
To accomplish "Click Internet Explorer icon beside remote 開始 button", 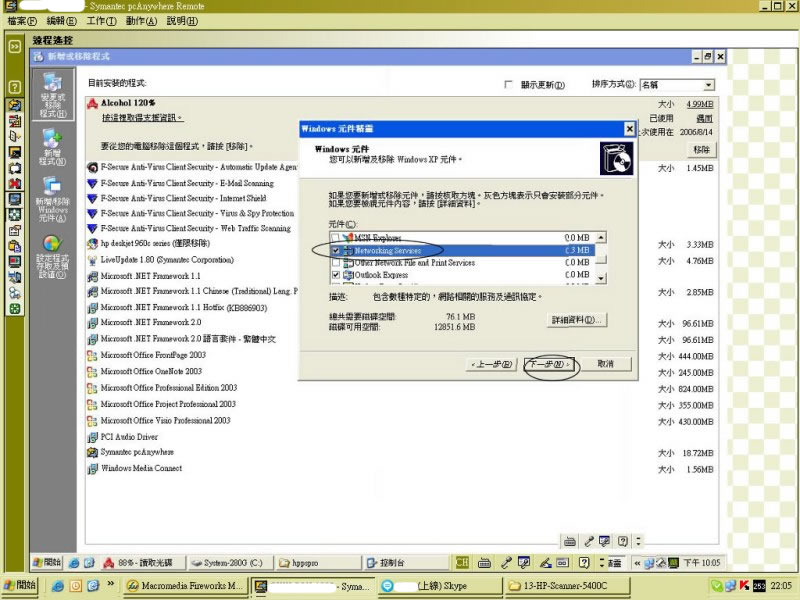I will pos(74,563).
